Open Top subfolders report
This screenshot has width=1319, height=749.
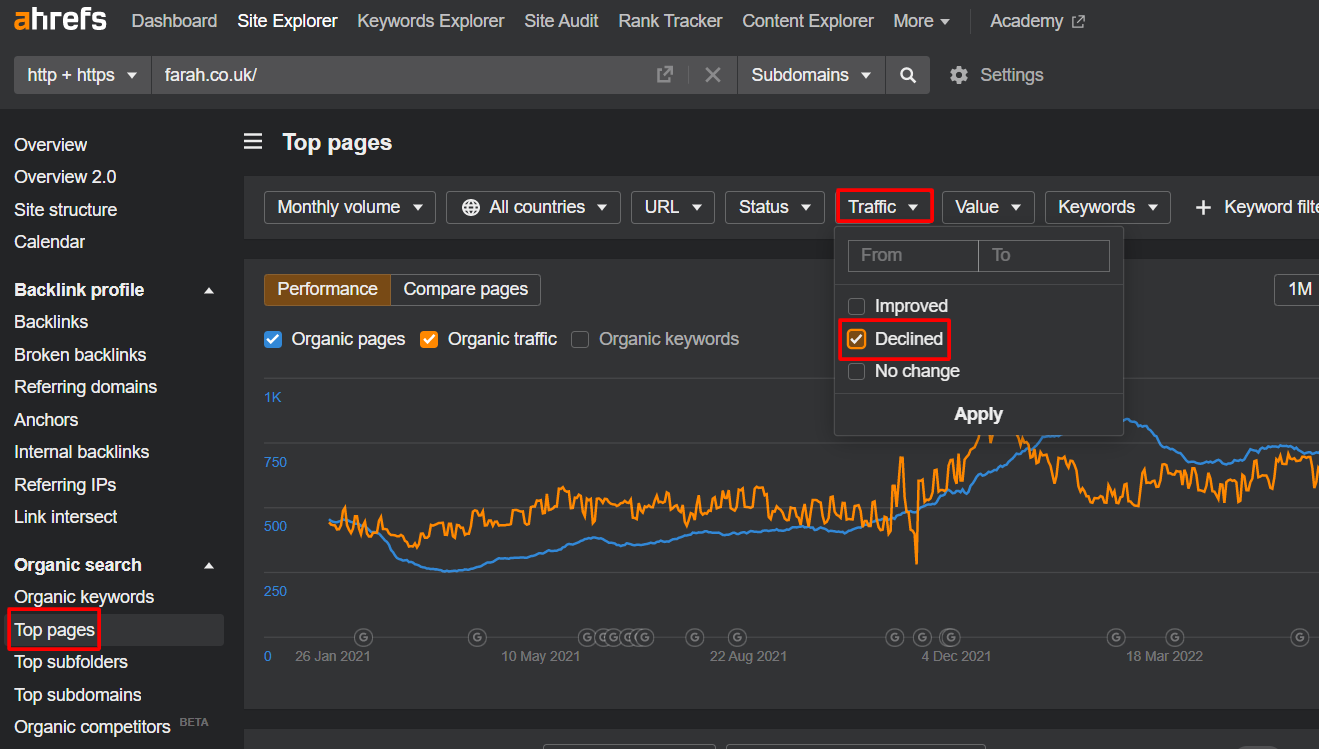pos(71,662)
